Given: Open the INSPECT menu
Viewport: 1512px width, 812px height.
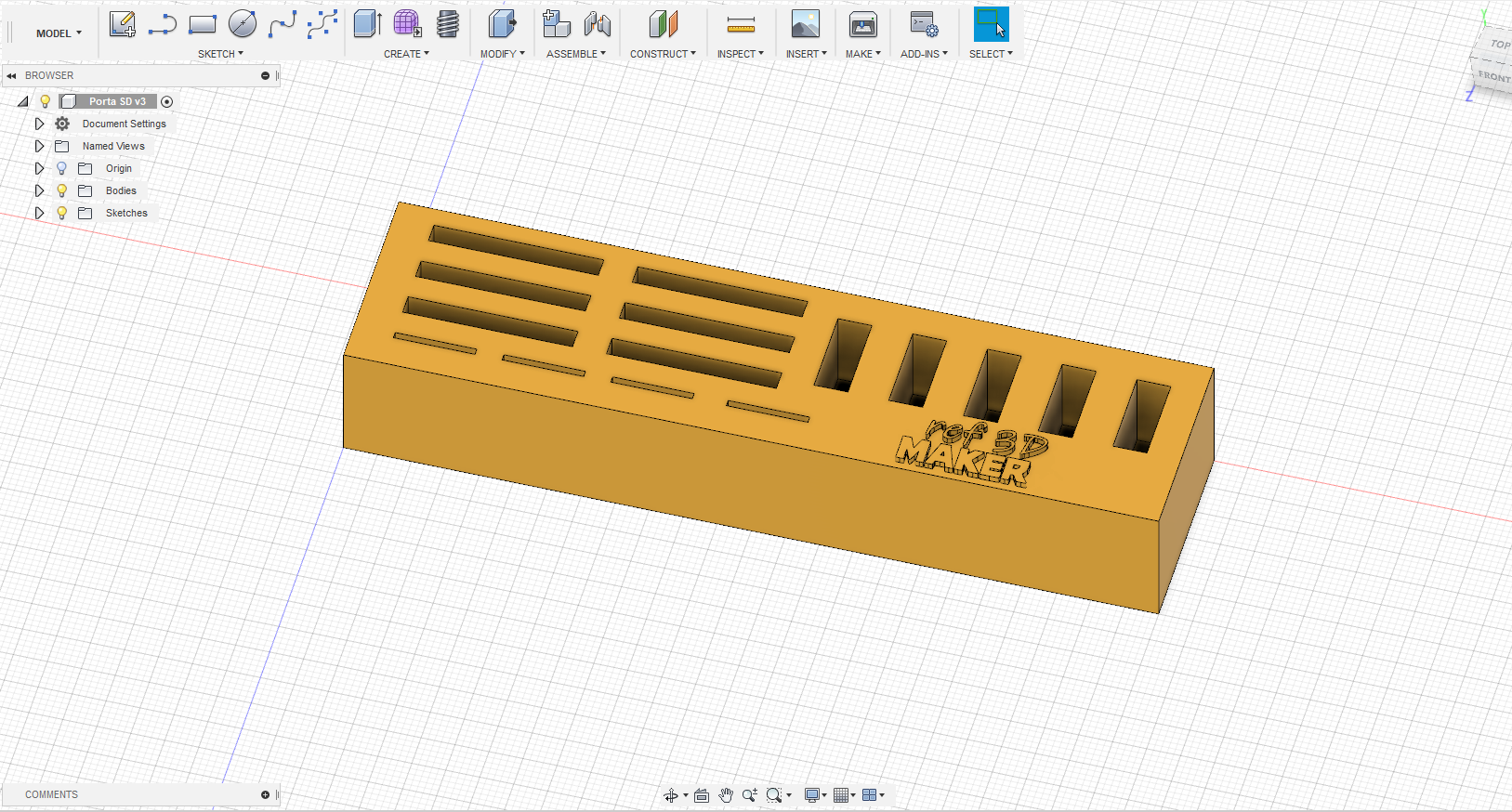Looking at the screenshot, I should 741,54.
